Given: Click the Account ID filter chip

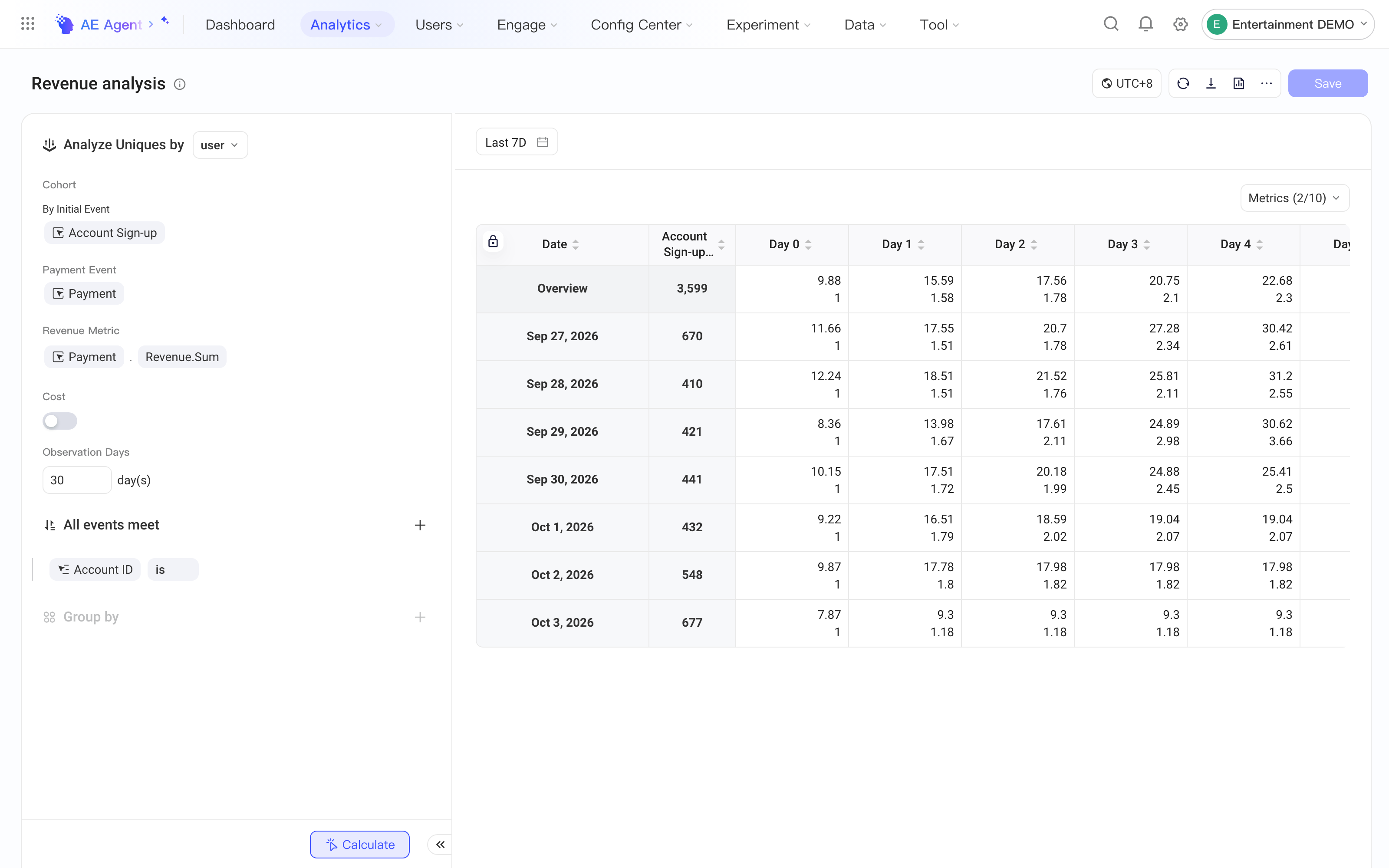Looking at the screenshot, I should click(95, 569).
